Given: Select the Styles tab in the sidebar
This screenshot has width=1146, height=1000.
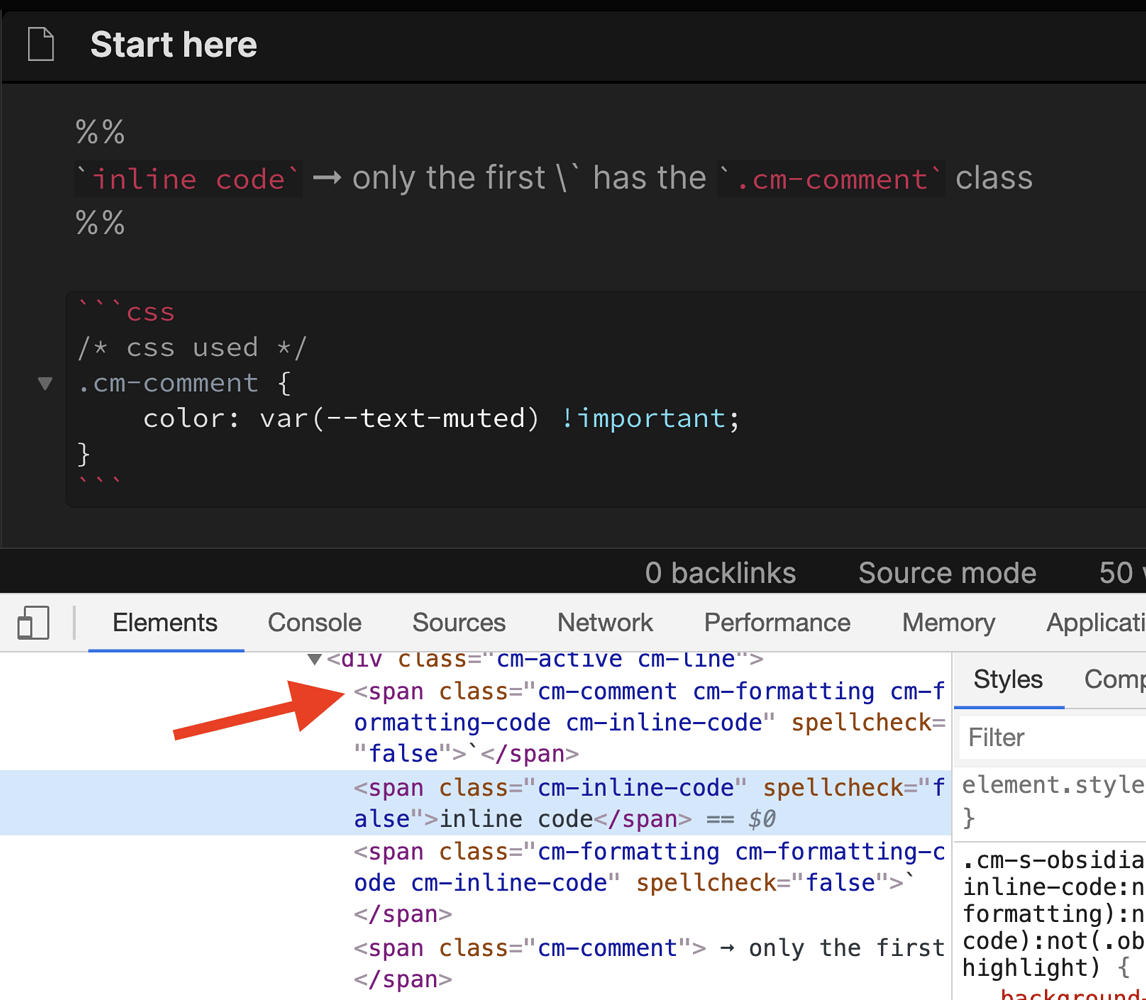Looking at the screenshot, I should (1008, 680).
